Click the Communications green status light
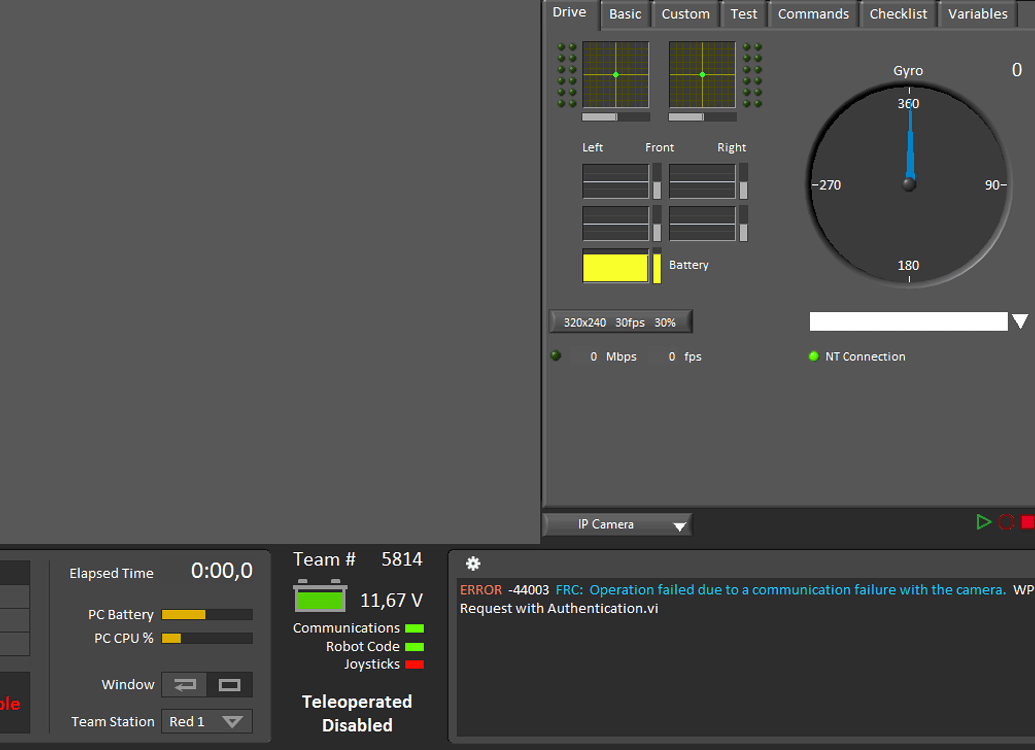The image size is (1035, 750). [415, 629]
